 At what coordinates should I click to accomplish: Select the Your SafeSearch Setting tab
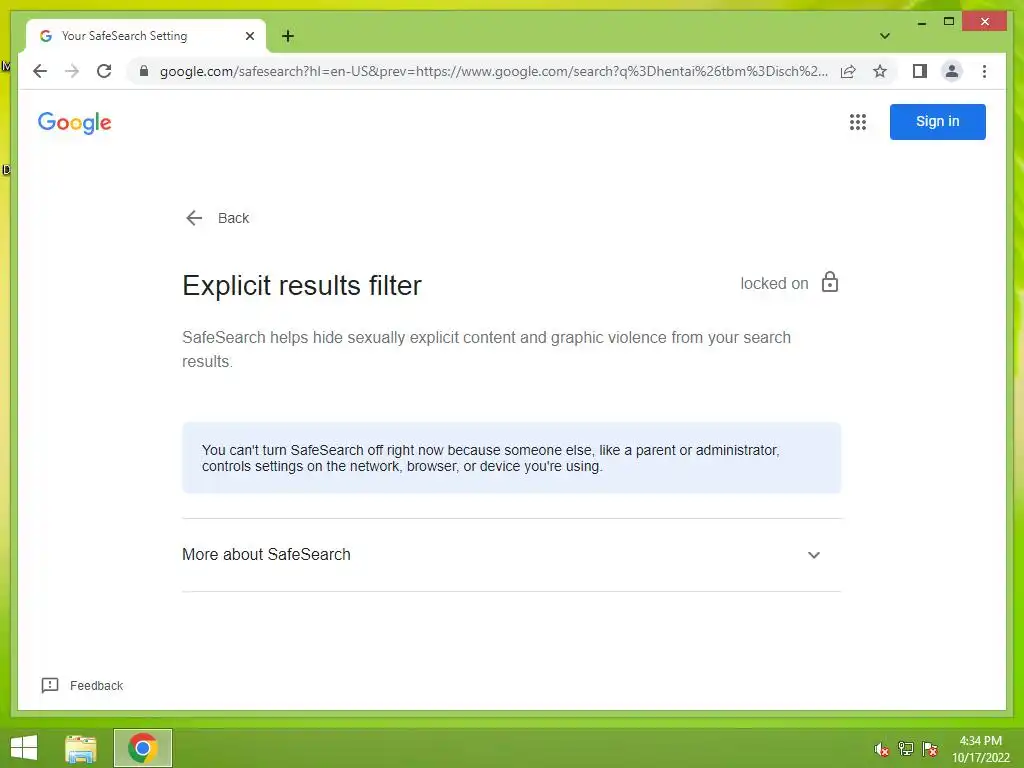[x=145, y=36]
